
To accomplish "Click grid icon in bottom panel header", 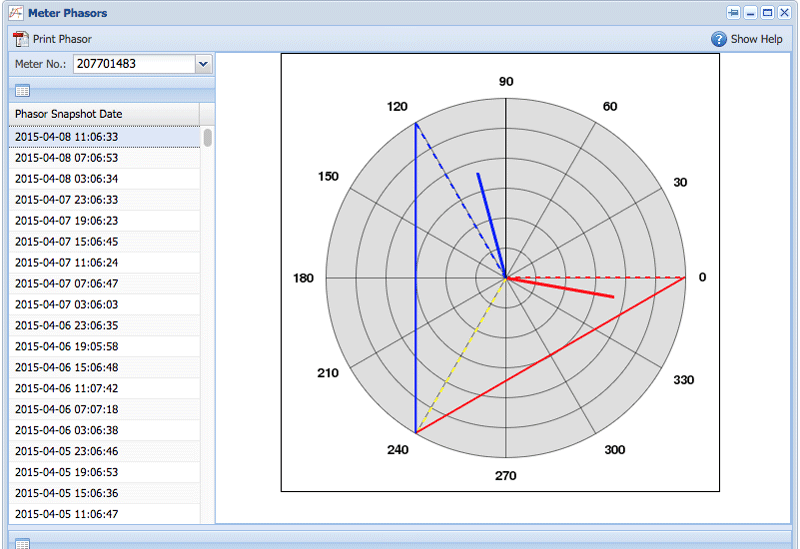I will tap(22, 543).
